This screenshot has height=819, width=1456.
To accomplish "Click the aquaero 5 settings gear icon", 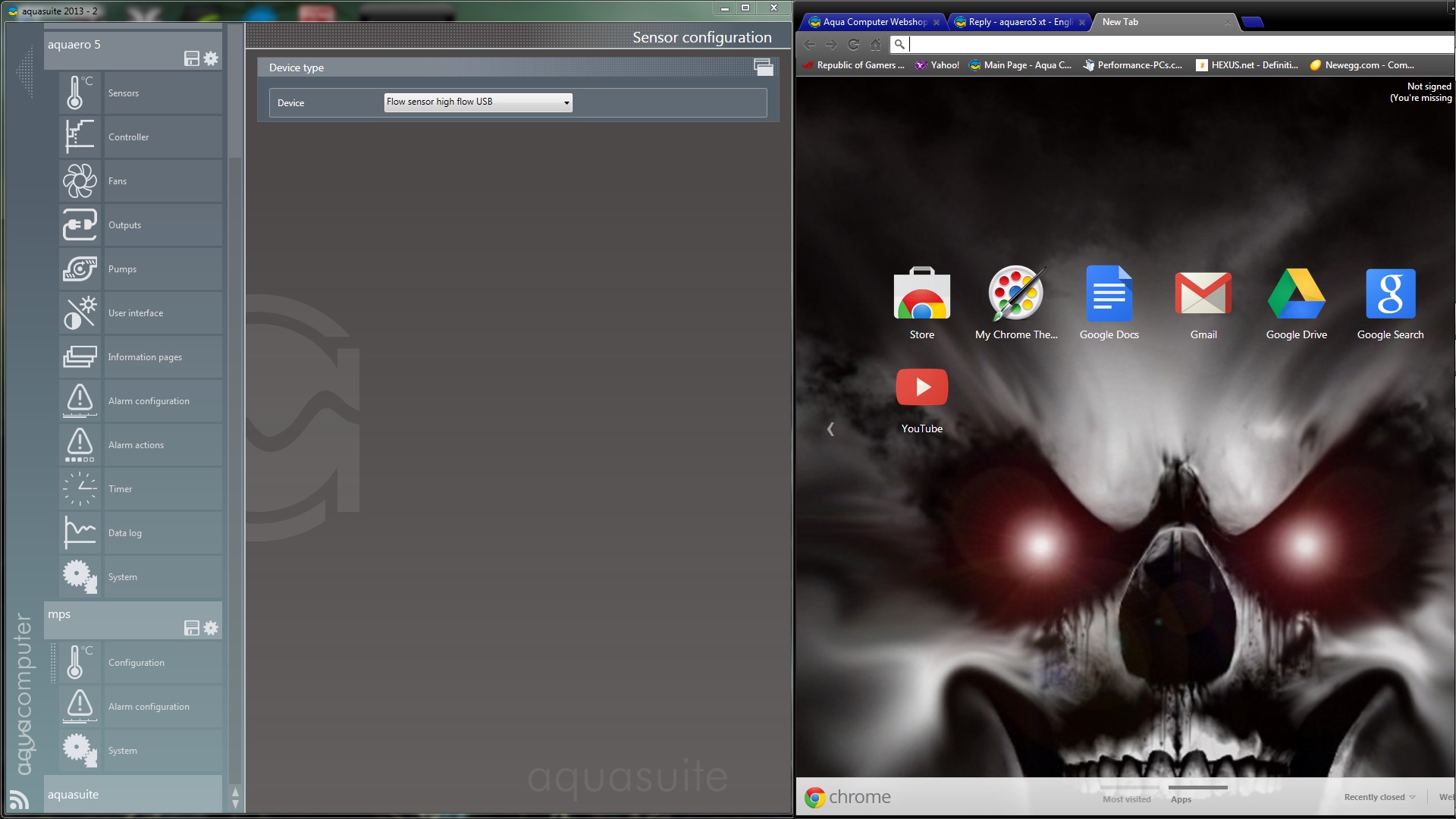I will [211, 58].
